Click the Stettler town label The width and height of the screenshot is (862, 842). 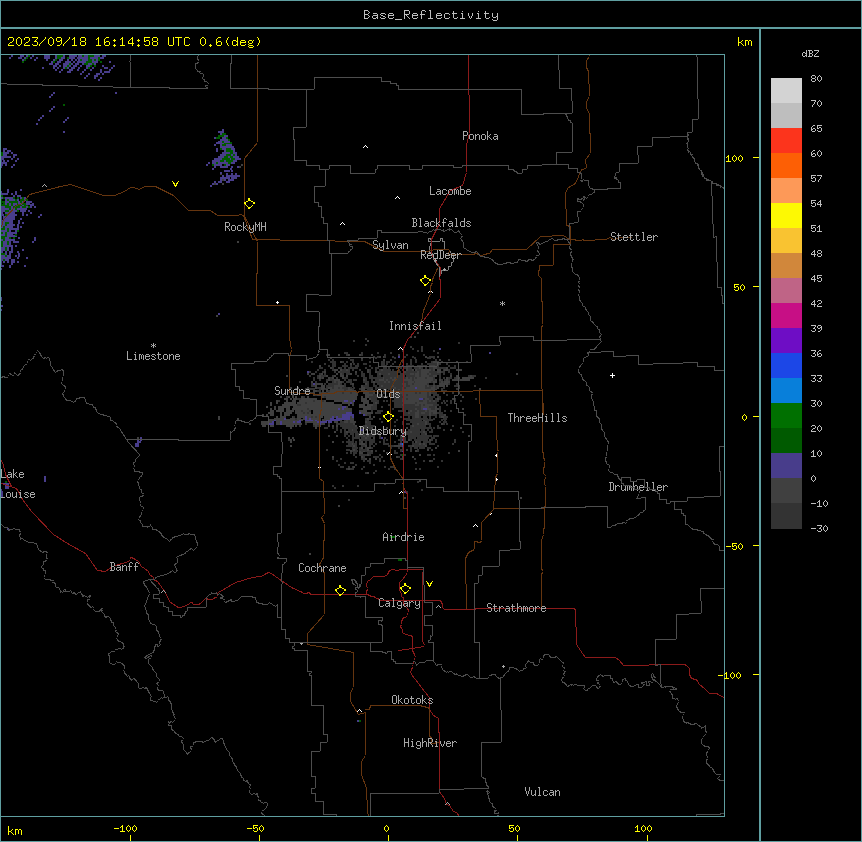coord(634,237)
